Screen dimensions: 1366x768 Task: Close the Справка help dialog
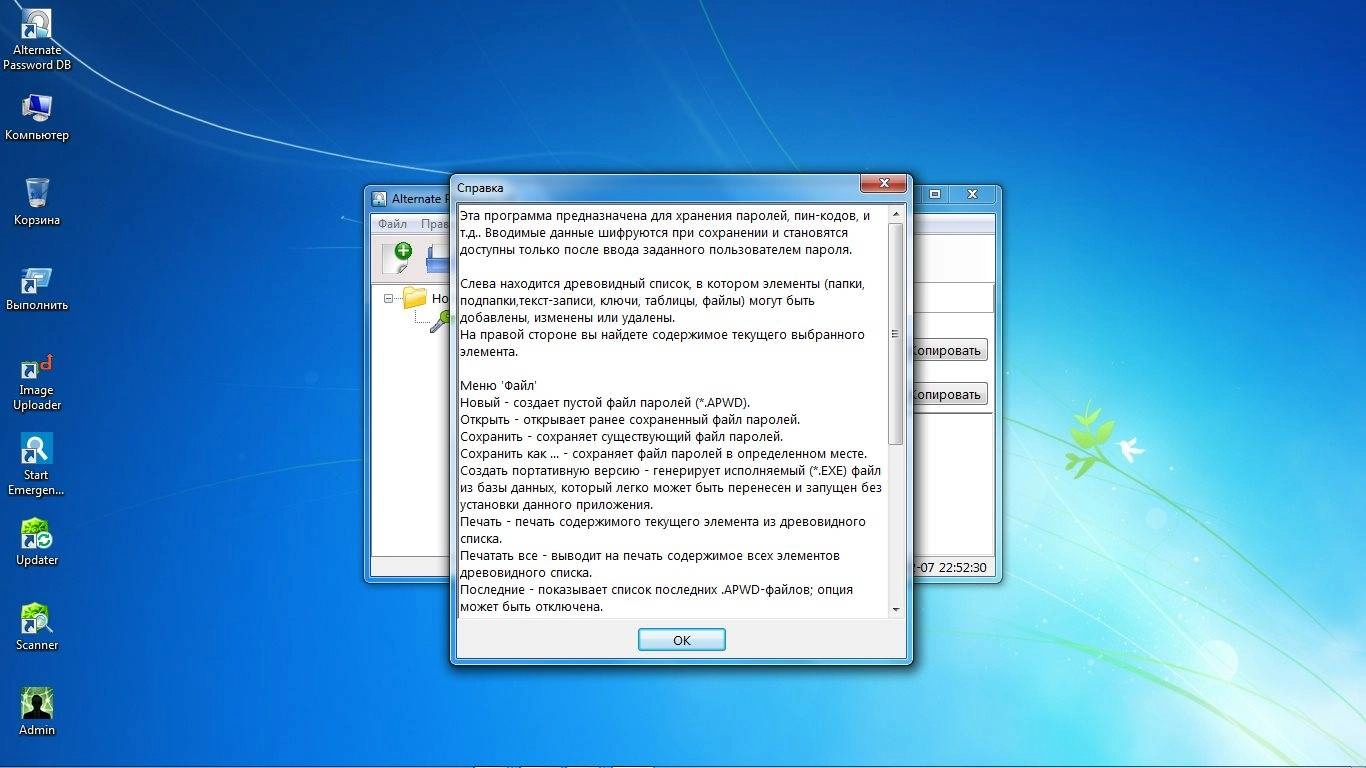coord(884,184)
